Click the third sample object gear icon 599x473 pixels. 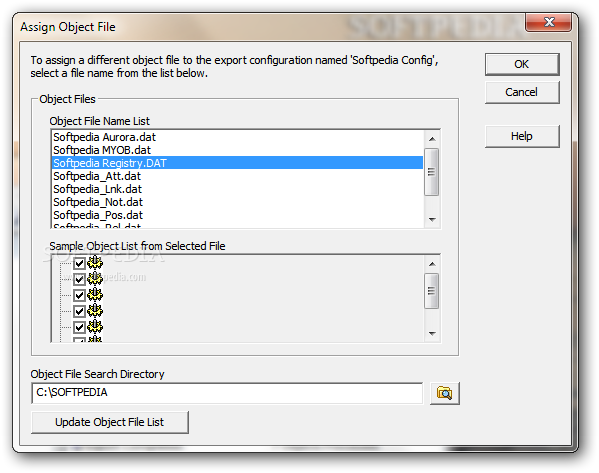(95, 295)
